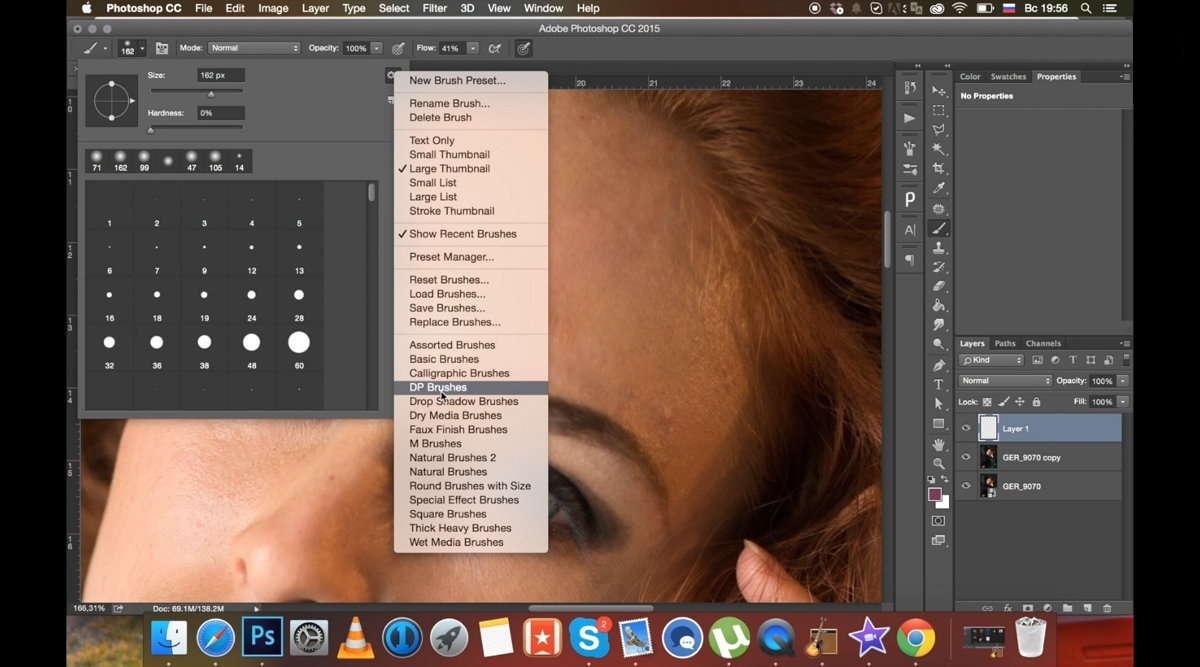Select the Magic Wand tool
The image size is (1200, 667).
click(x=938, y=149)
